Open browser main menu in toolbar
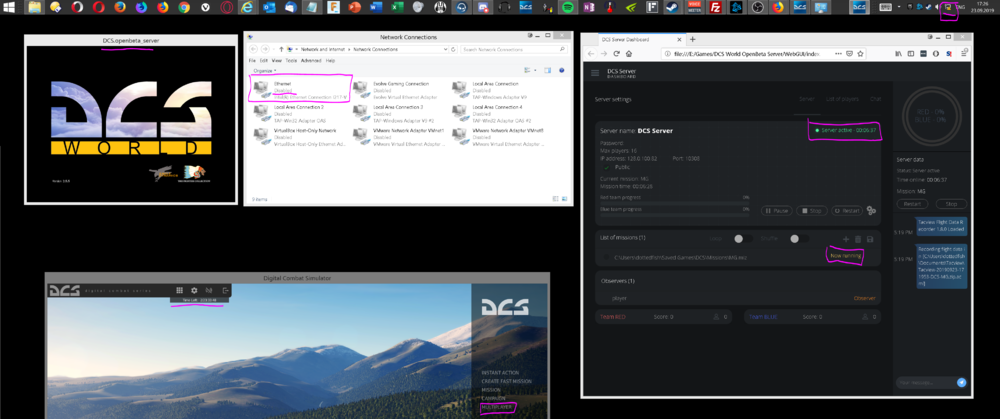Screen dimensions: 1000x419 click(964, 54)
